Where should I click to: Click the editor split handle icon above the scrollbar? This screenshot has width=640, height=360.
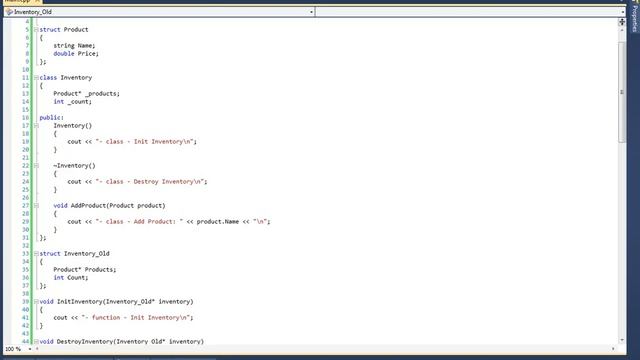(622, 22)
